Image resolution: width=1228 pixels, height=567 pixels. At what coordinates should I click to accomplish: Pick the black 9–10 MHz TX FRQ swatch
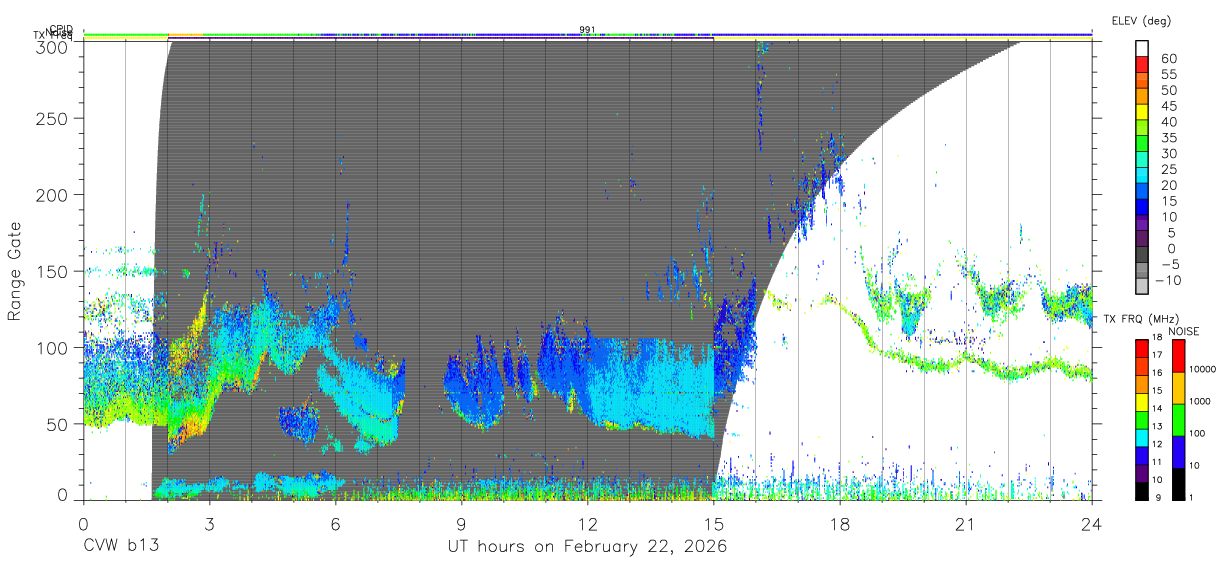pos(1142,490)
